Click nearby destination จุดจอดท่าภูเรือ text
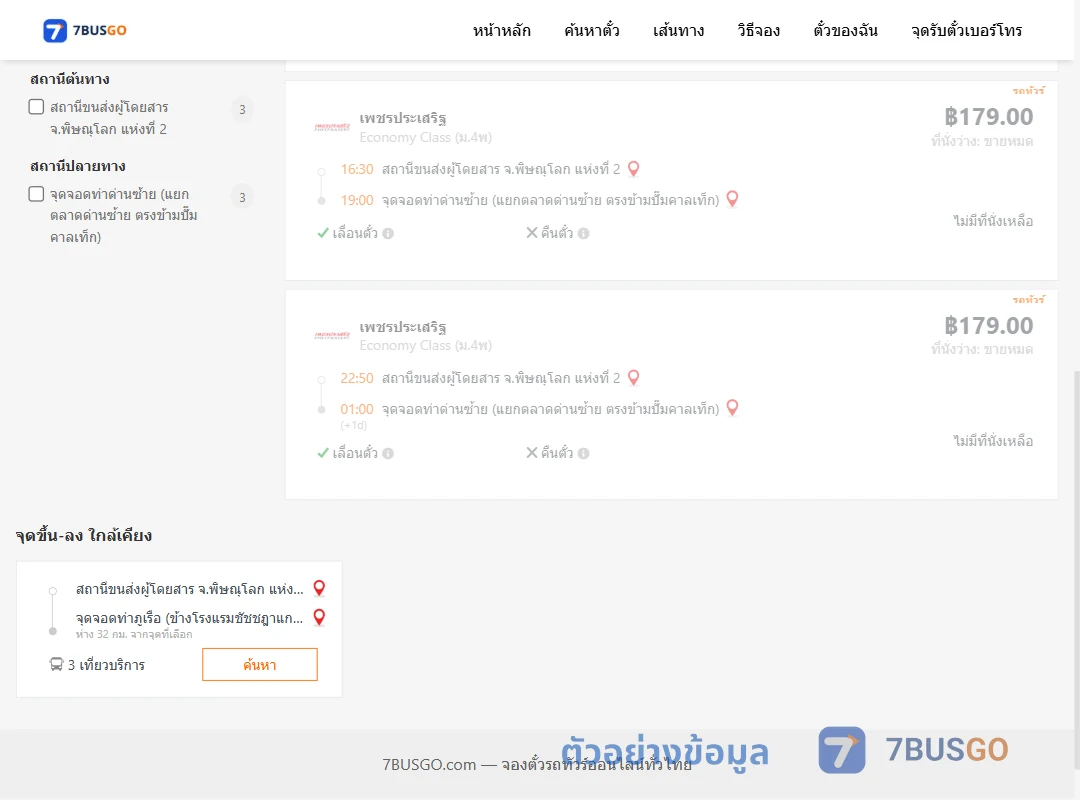 pos(189,618)
